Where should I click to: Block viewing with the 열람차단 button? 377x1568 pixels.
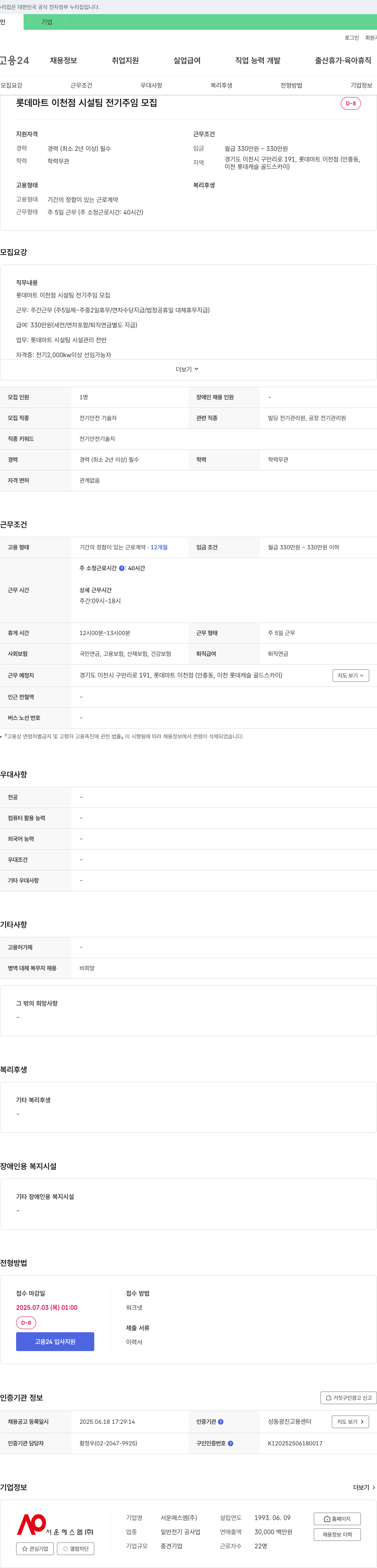tap(75, 1548)
